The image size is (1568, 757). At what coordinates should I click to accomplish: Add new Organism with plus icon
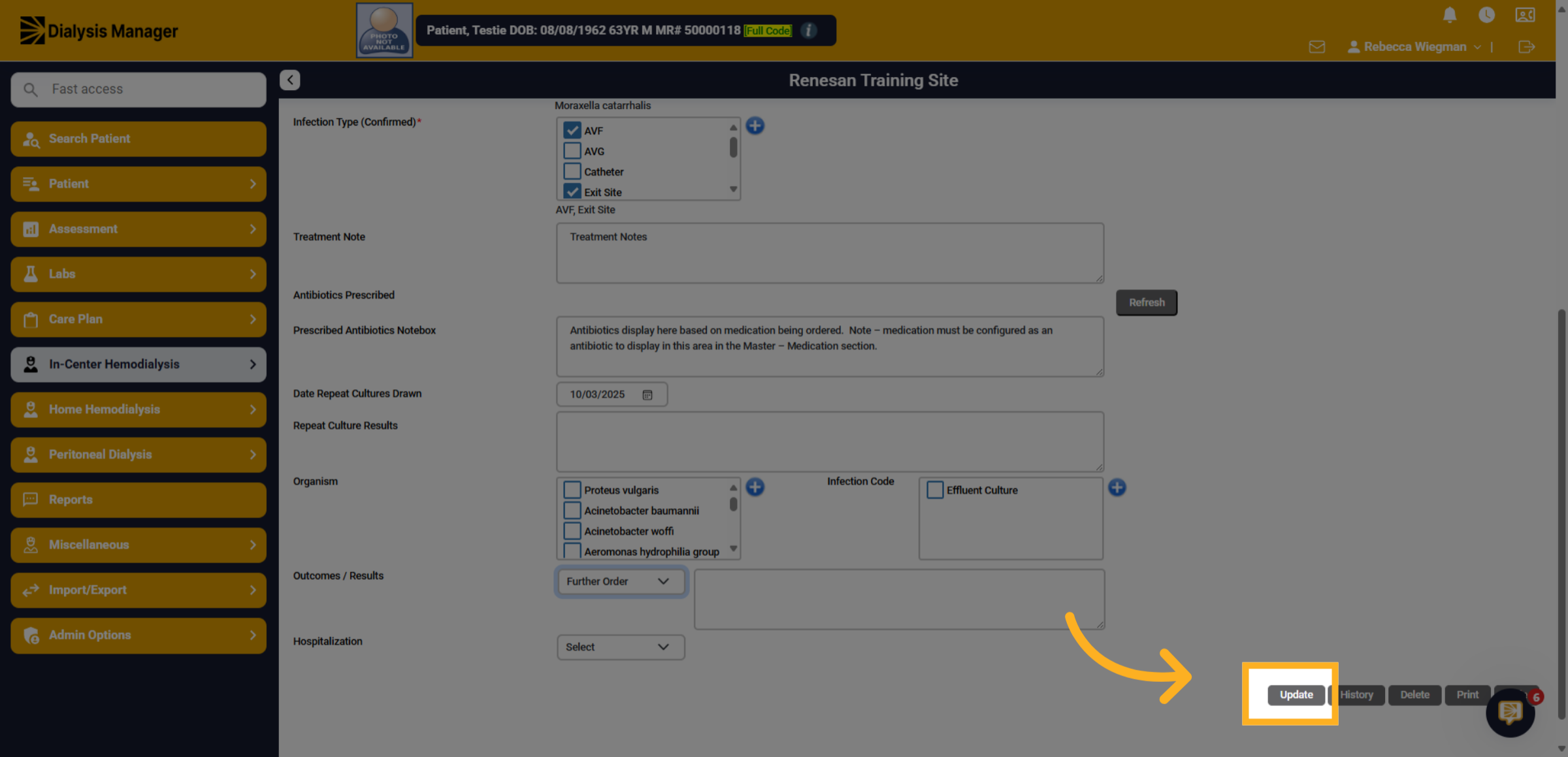pos(755,487)
